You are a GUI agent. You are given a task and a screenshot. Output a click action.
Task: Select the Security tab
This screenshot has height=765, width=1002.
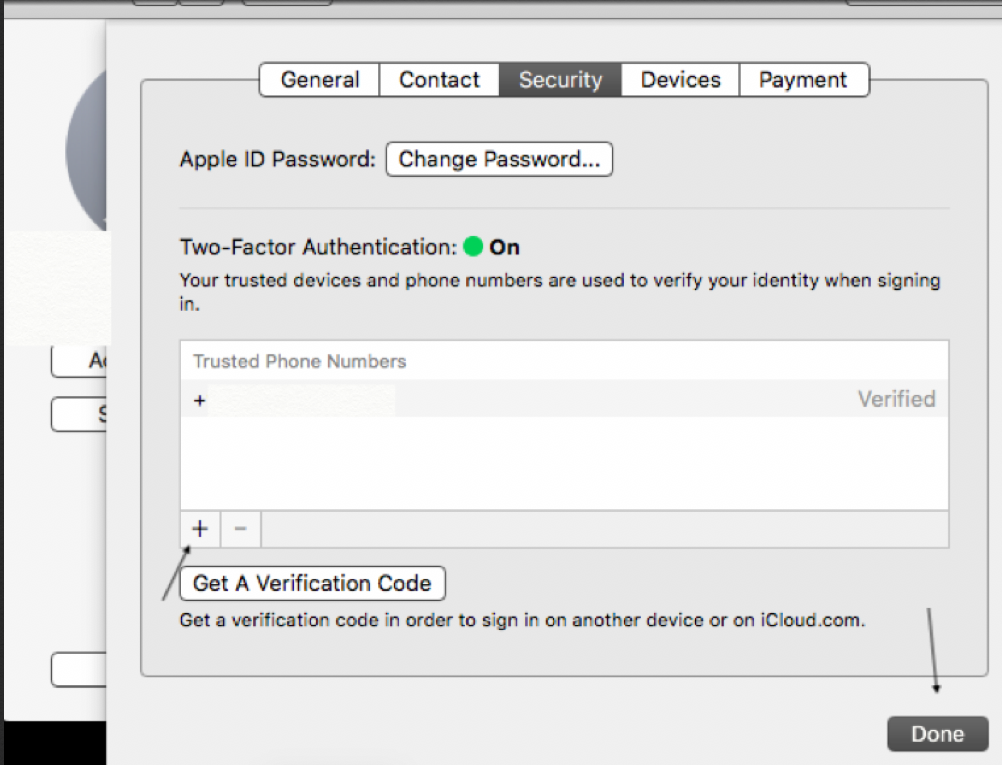(x=560, y=80)
